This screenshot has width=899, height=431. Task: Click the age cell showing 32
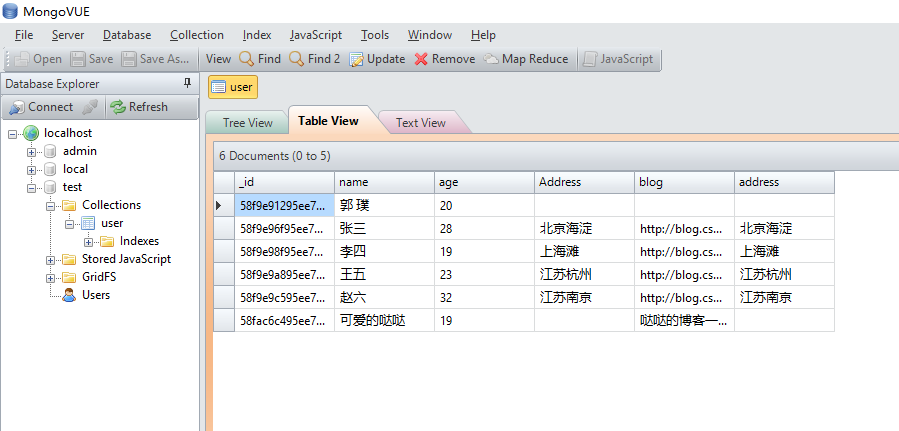(x=484, y=297)
